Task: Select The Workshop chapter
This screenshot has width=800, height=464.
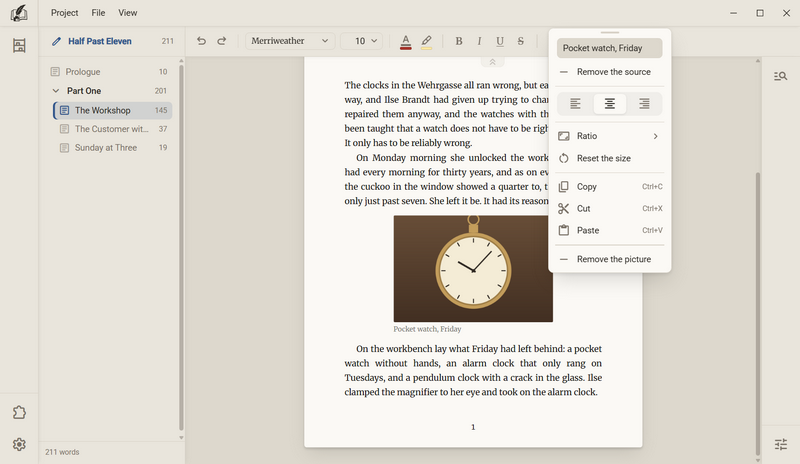Action: pos(112,110)
